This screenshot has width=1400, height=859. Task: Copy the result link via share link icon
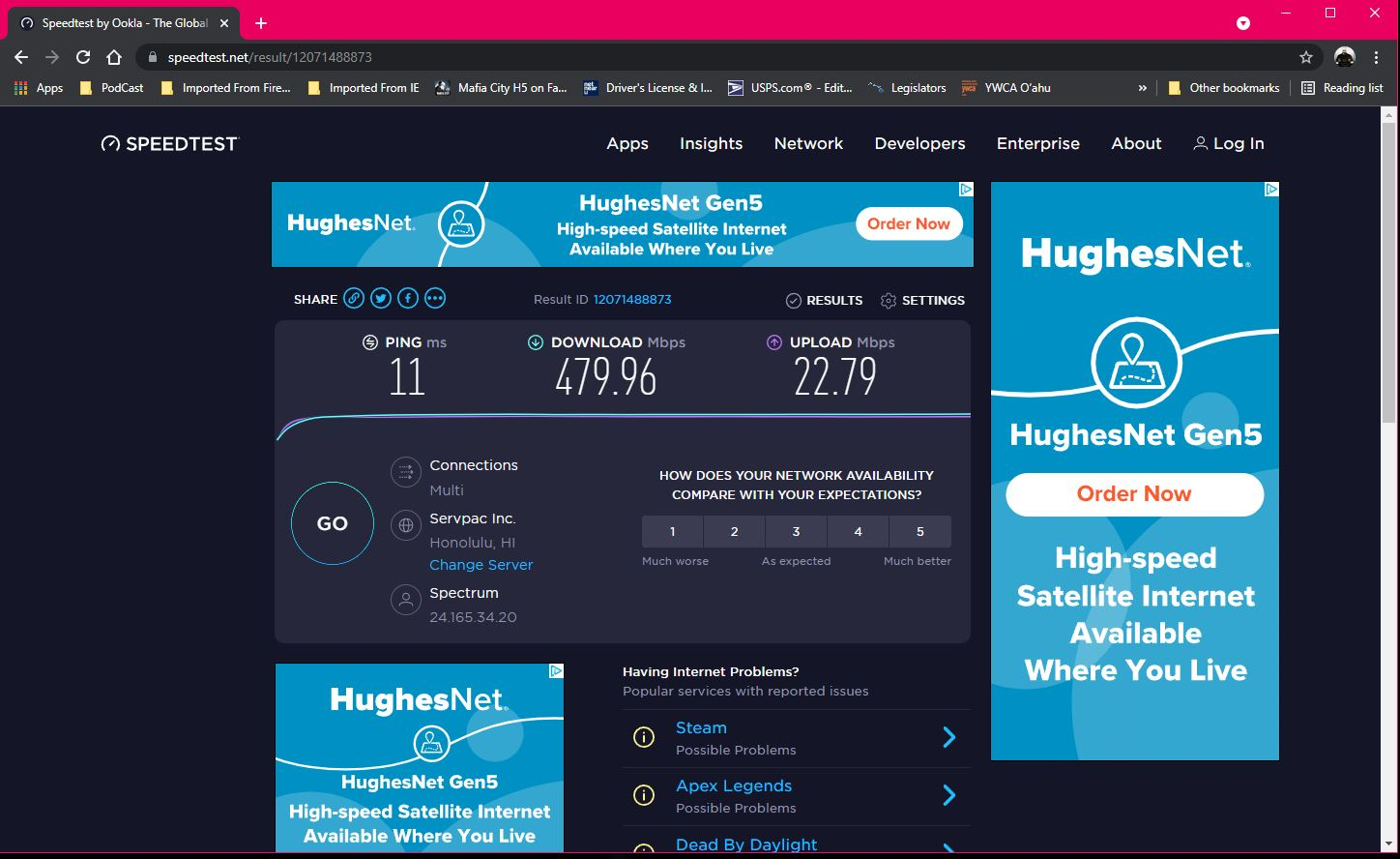click(354, 299)
